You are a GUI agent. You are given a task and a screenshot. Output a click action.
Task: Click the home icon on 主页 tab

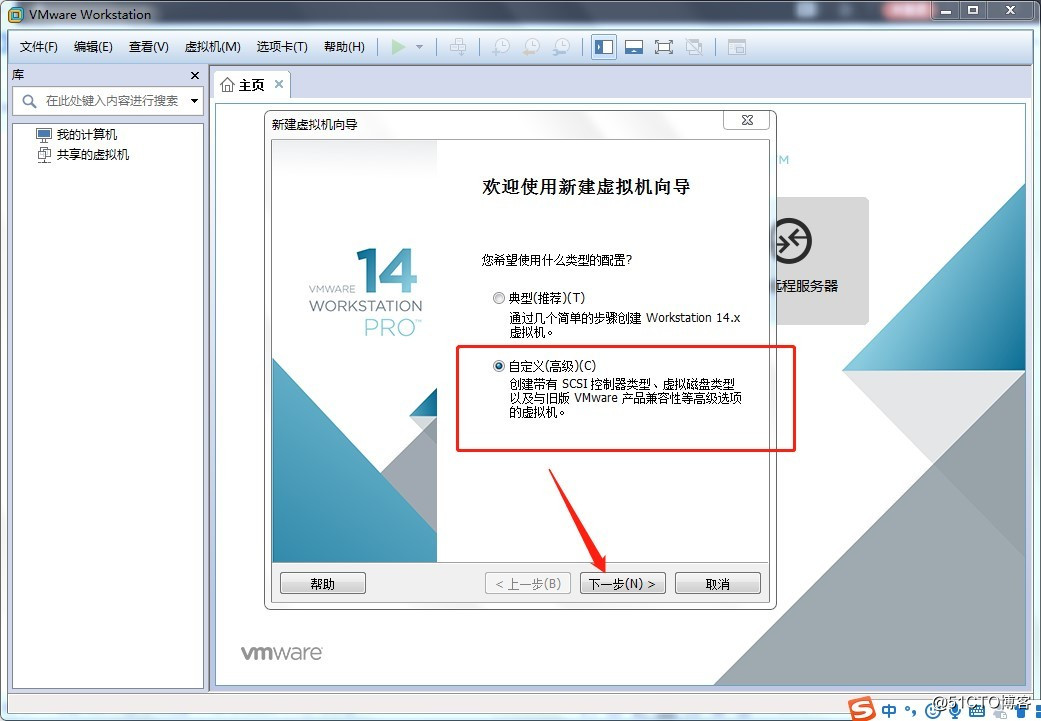[x=228, y=85]
